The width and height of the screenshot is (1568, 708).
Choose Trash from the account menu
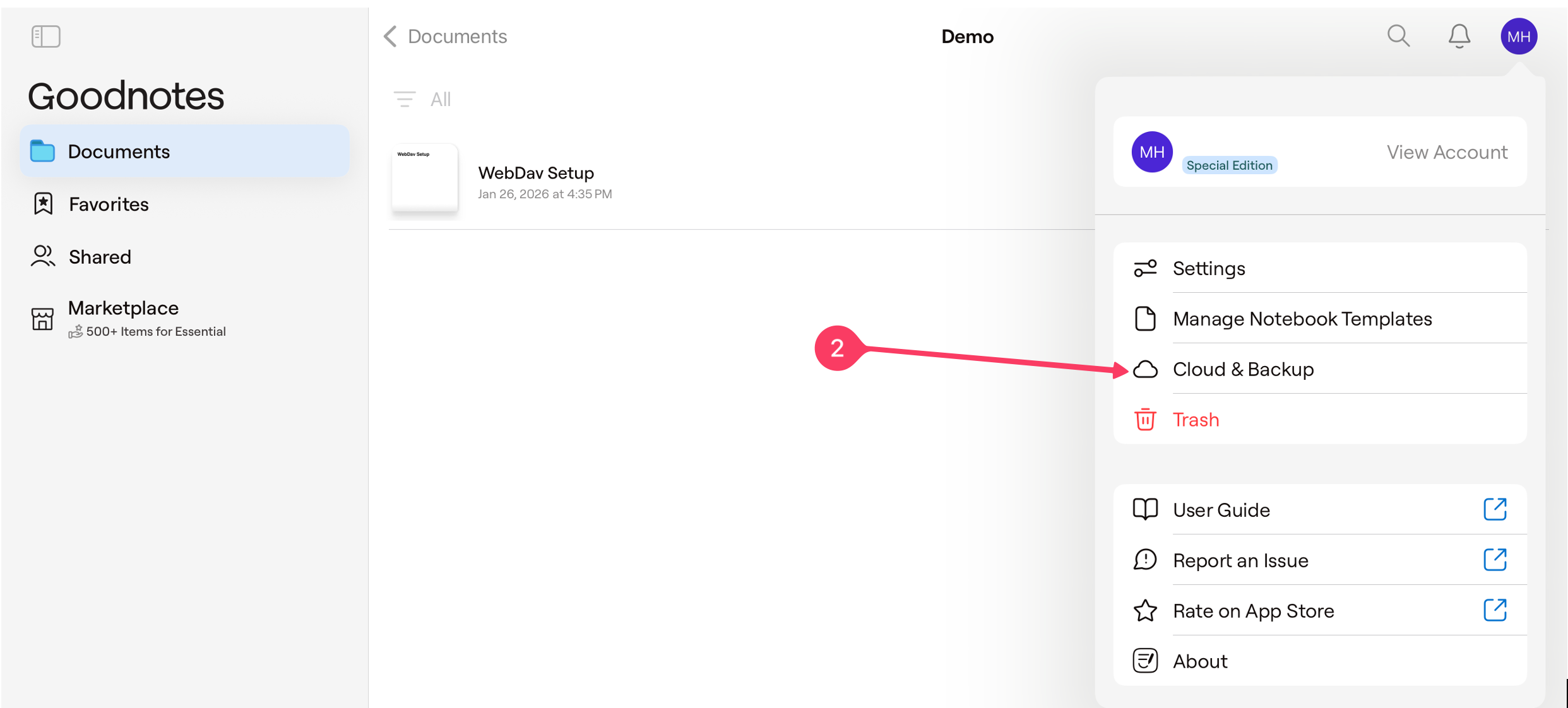(x=1320, y=420)
